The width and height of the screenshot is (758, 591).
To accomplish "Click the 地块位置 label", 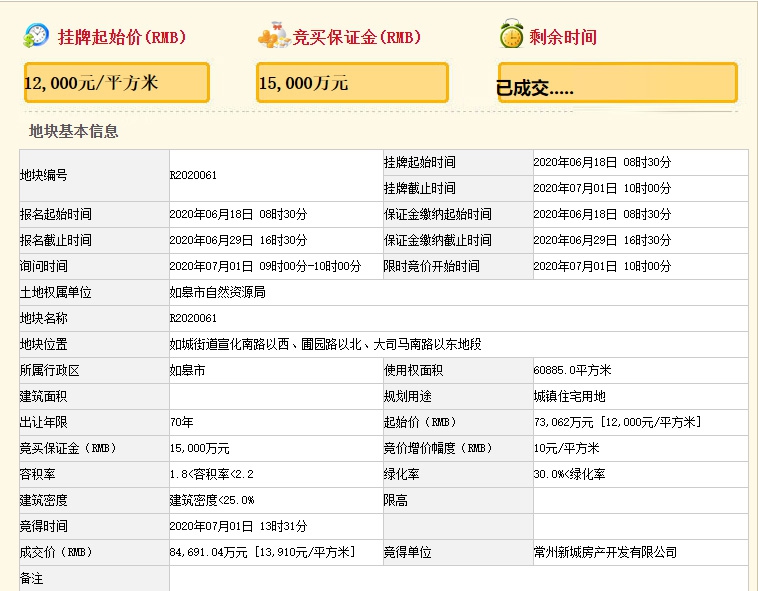I will pyautogui.click(x=44, y=345).
